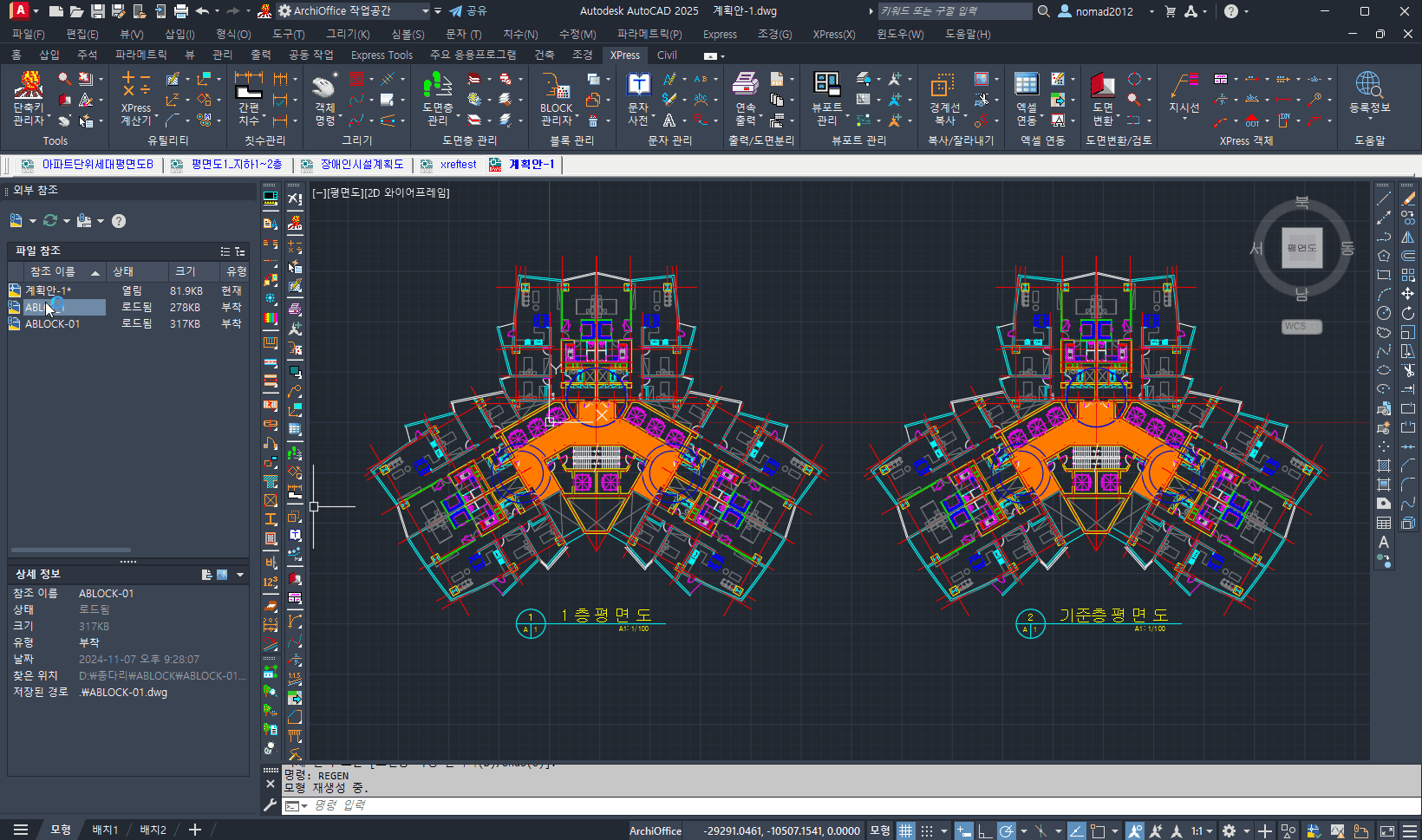This screenshot has height=840, width=1422.
Task: Click the 모형 model space status button
Action: [880, 830]
